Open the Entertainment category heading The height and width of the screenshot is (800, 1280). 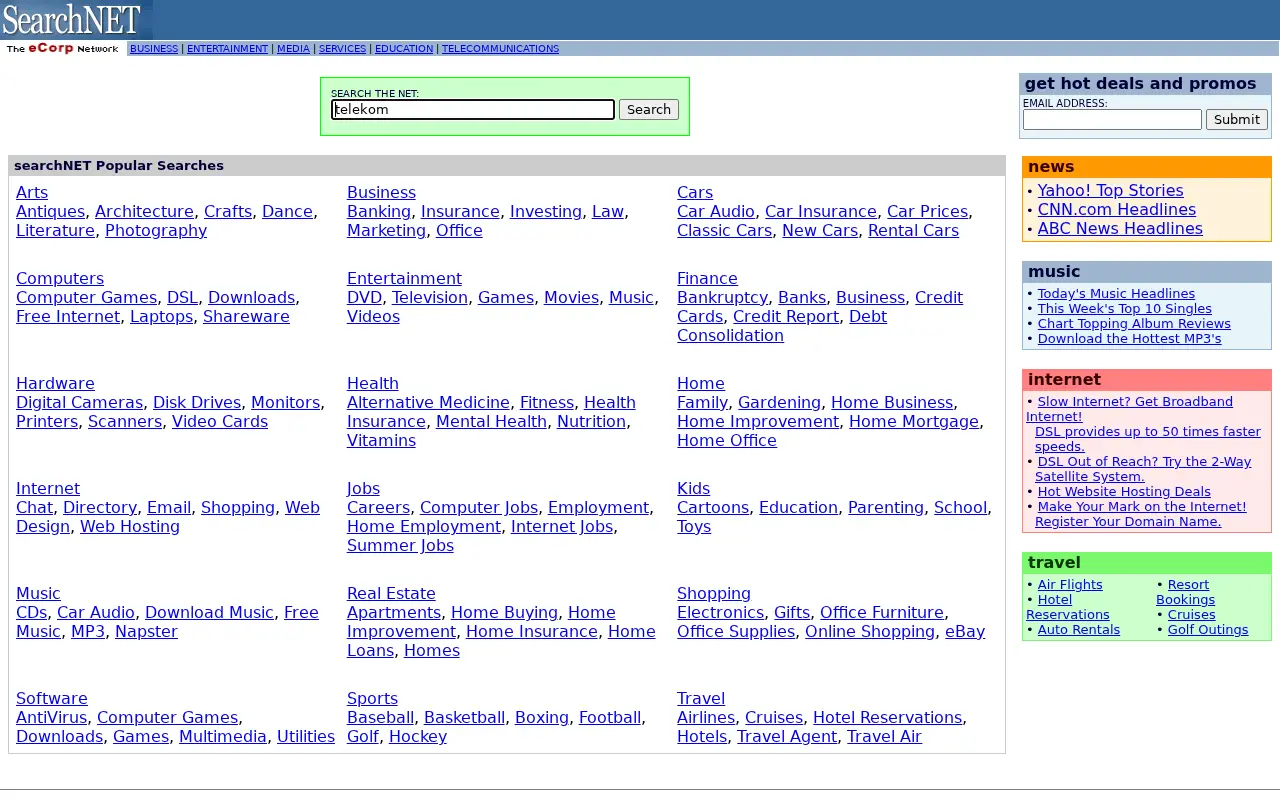pos(404,279)
